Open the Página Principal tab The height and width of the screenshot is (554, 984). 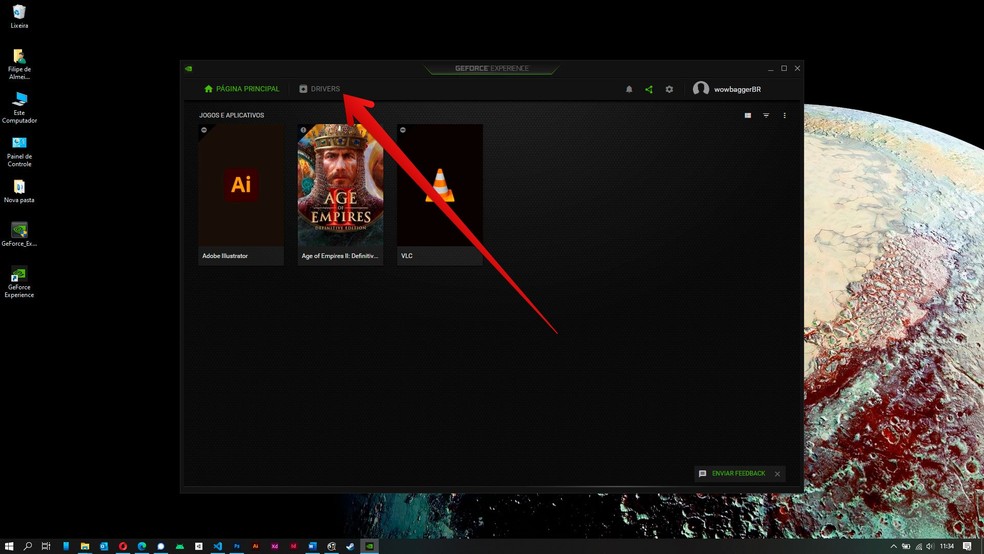[x=242, y=89]
